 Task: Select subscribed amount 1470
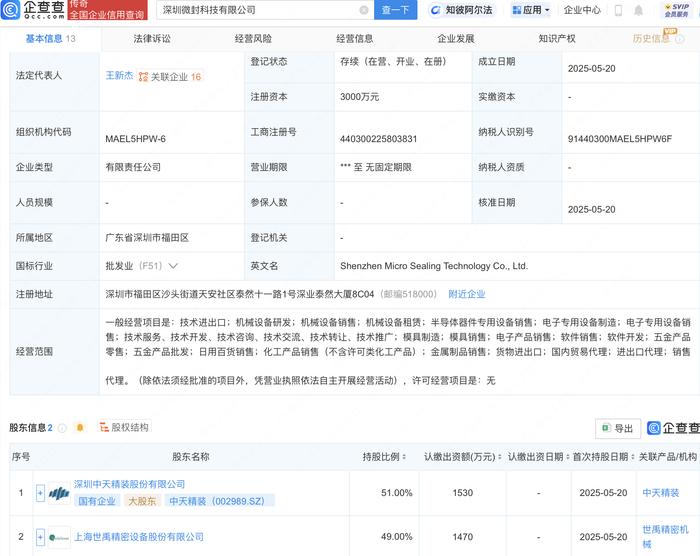[x=462, y=537]
